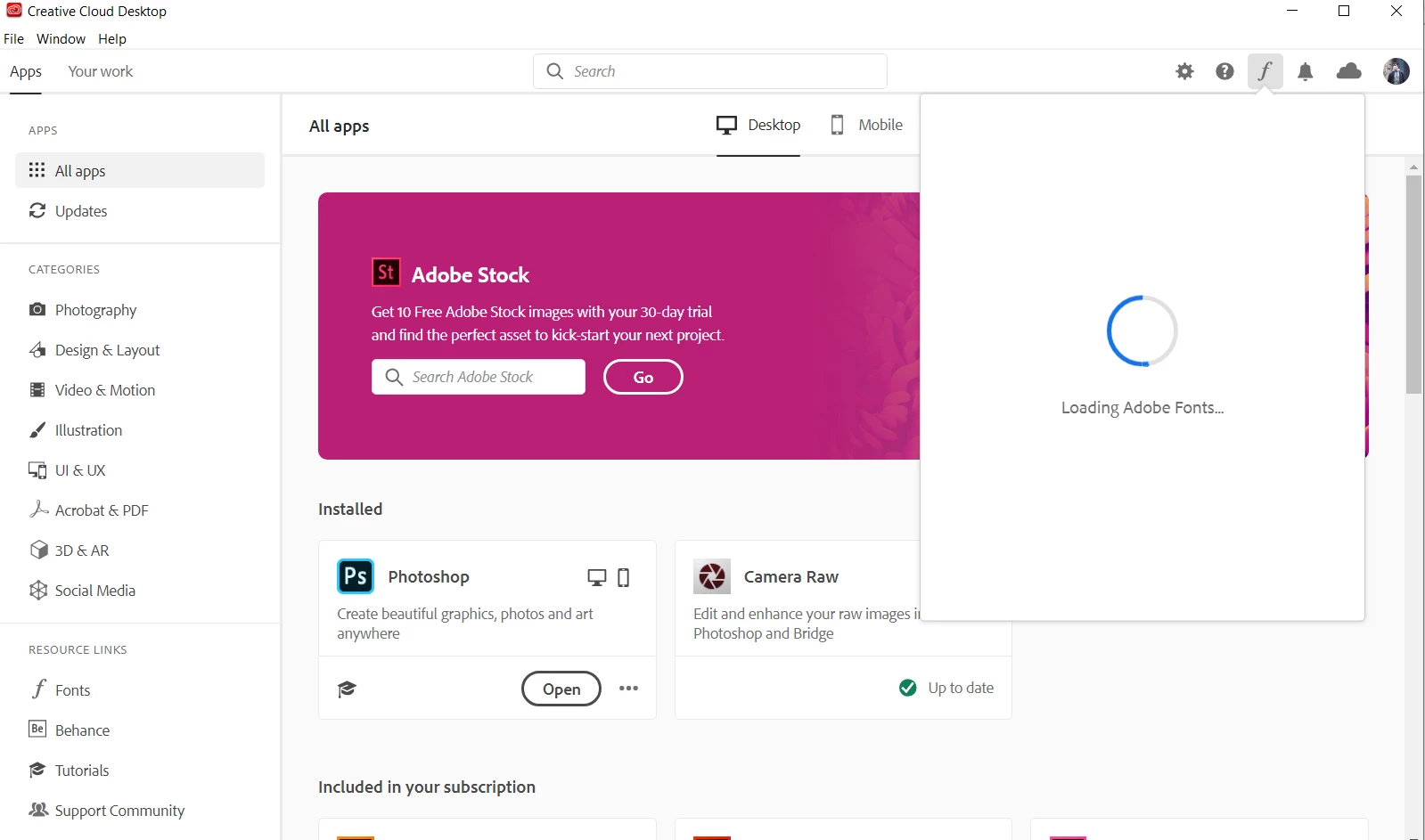Open the Design & Layout category
The height and width of the screenshot is (840, 1425).
coord(140,350)
